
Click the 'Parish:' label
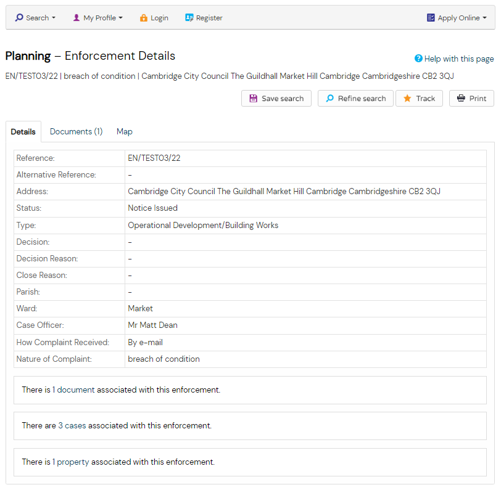point(28,292)
